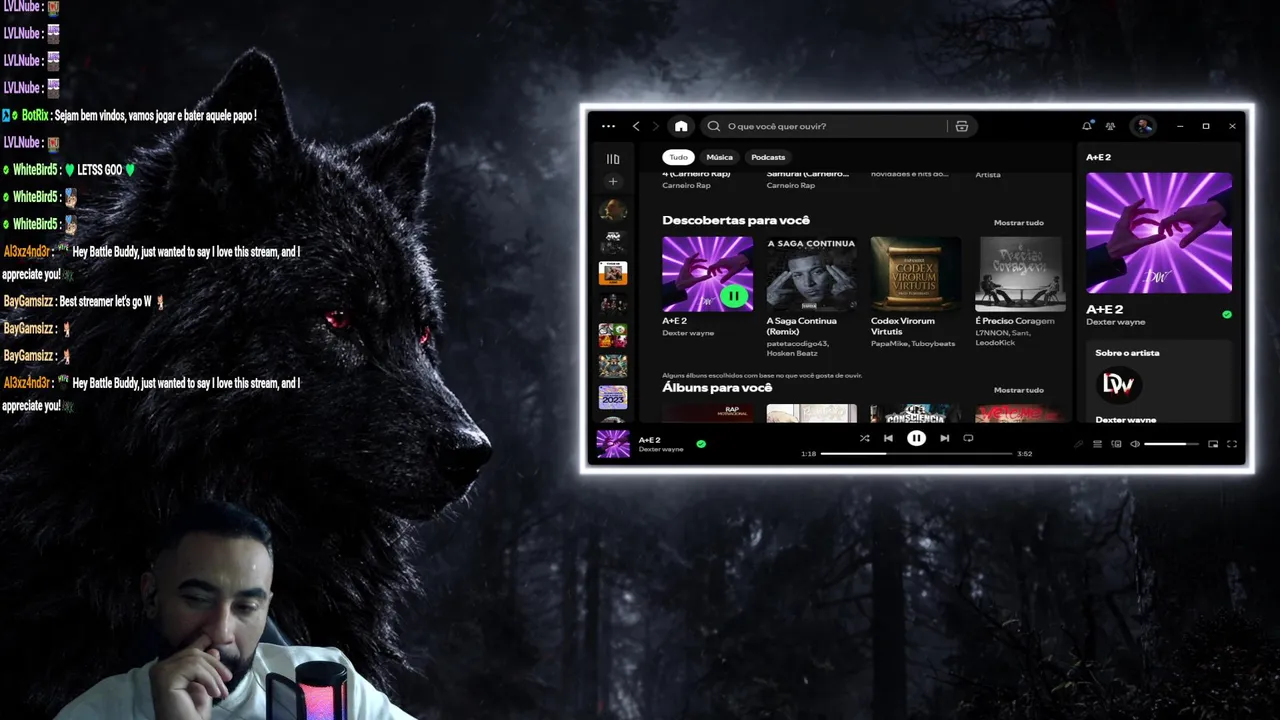Viewport: 1280px width, 720px height.
Task: Open the Browse icon beside the search bar
Action: [962, 126]
